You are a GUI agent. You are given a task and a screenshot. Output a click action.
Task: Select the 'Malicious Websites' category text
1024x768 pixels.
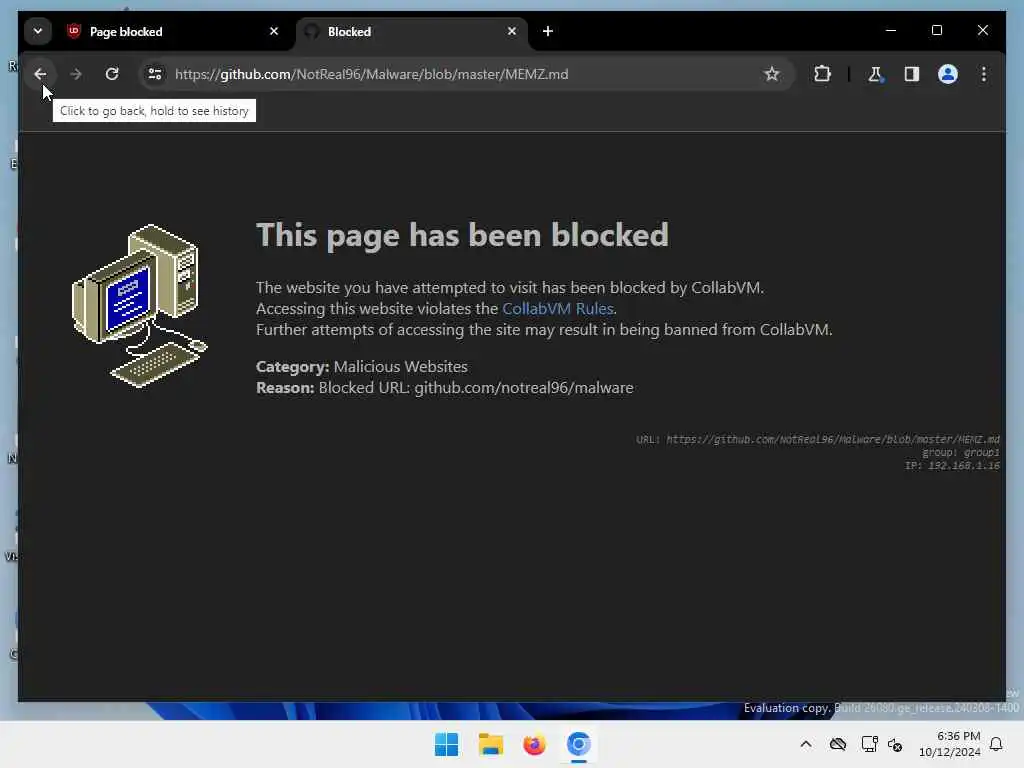pos(400,366)
